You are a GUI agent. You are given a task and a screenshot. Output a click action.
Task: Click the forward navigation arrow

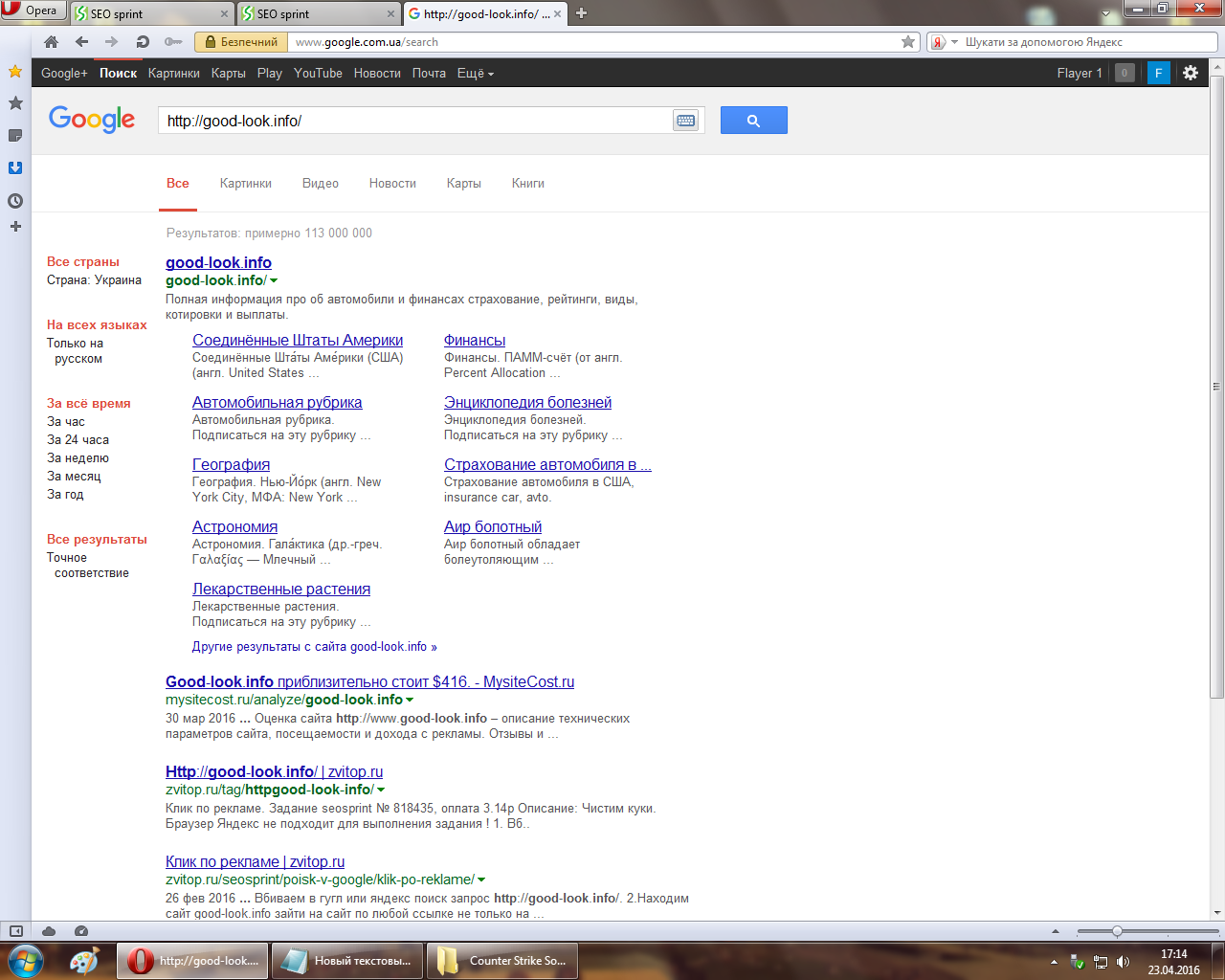[x=112, y=42]
